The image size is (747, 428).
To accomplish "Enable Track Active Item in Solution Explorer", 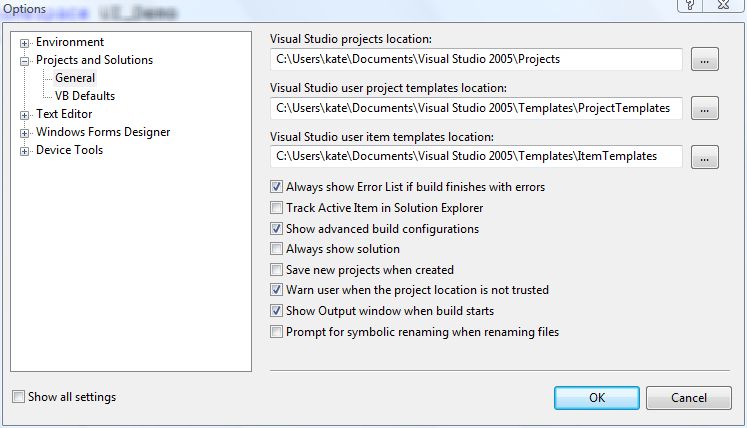I will (x=276, y=207).
